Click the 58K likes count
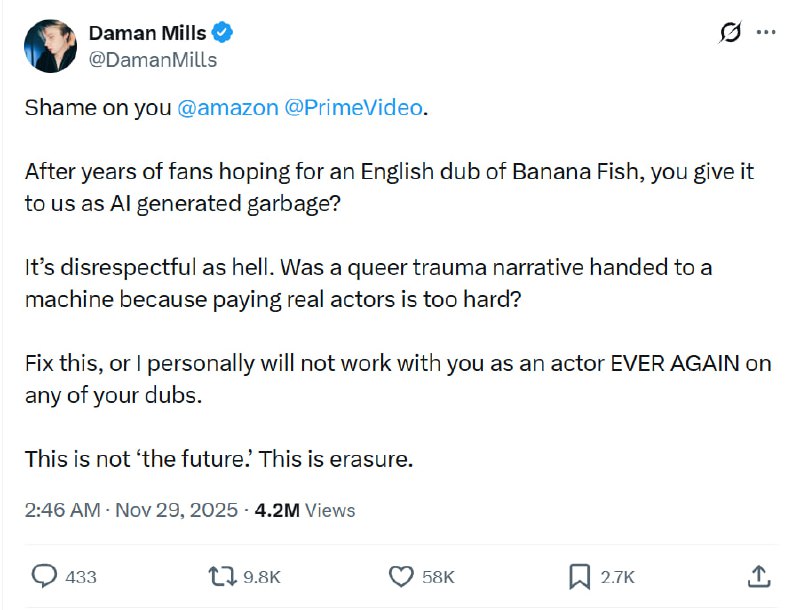The width and height of the screenshot is (800, 610). (x=438, y=577)
